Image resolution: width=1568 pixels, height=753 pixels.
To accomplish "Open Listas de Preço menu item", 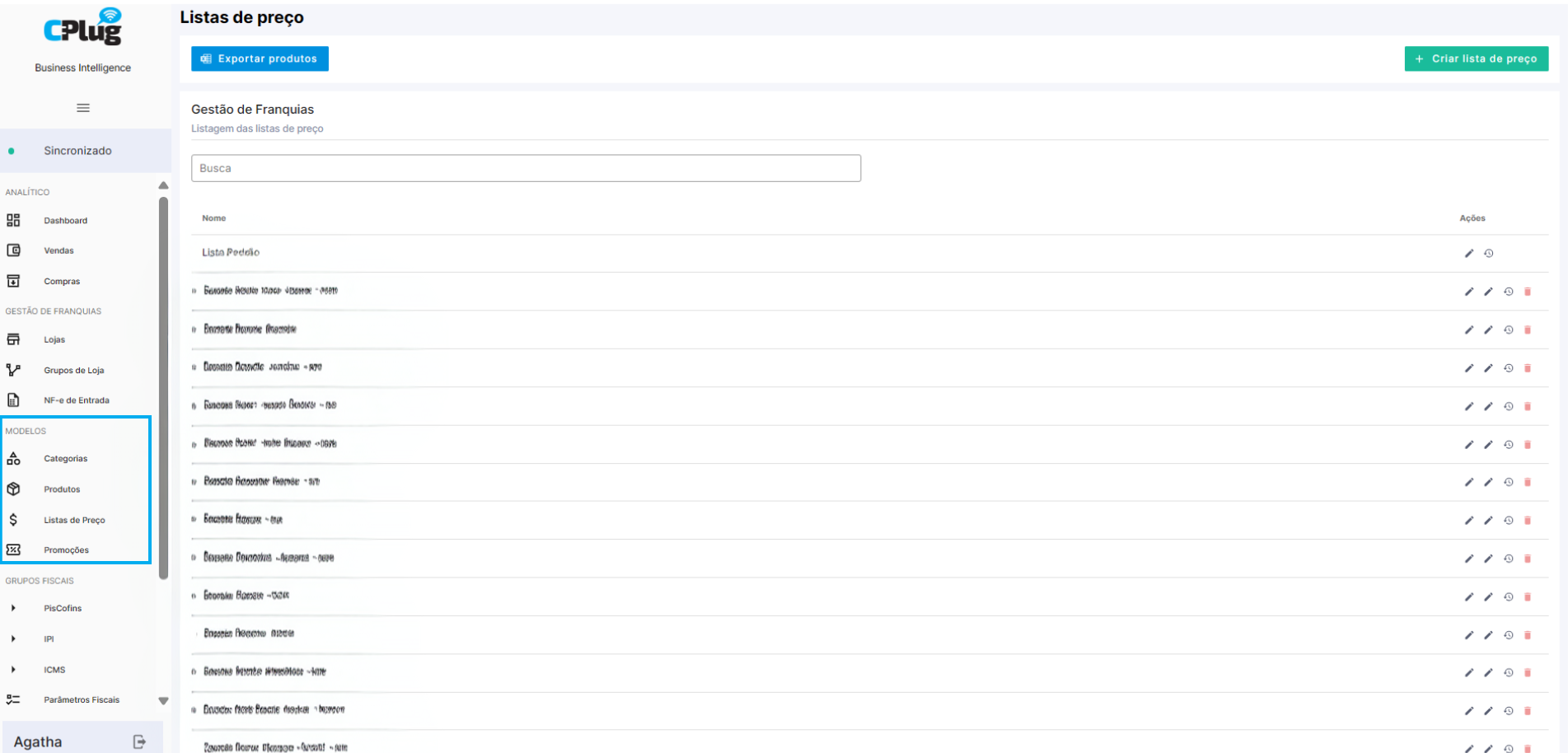I will pos(75,520).
